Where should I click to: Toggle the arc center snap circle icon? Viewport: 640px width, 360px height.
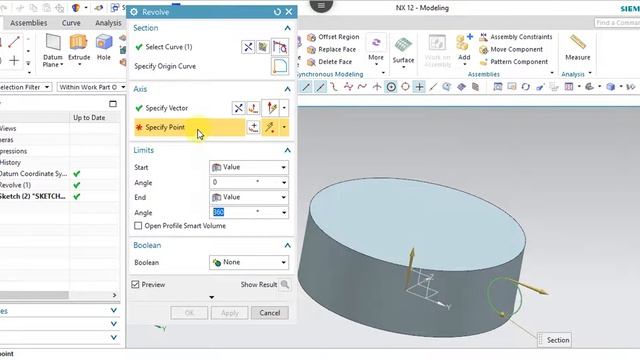(x=405, y=87)
